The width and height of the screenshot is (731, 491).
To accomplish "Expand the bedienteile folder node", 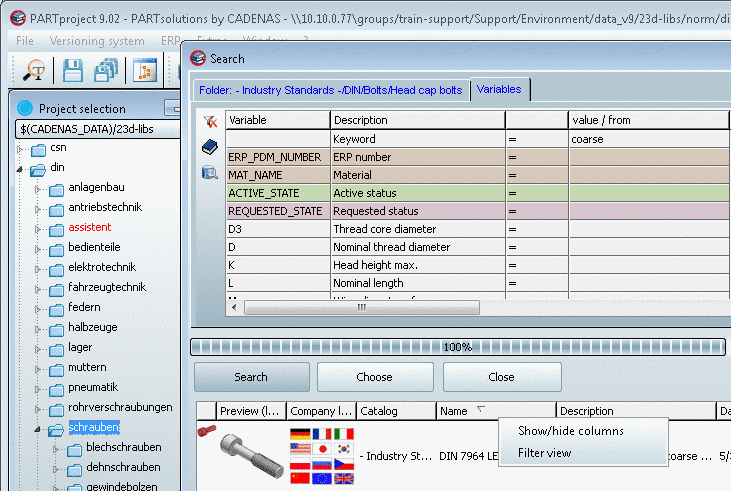I will click(x=38, y=249).
